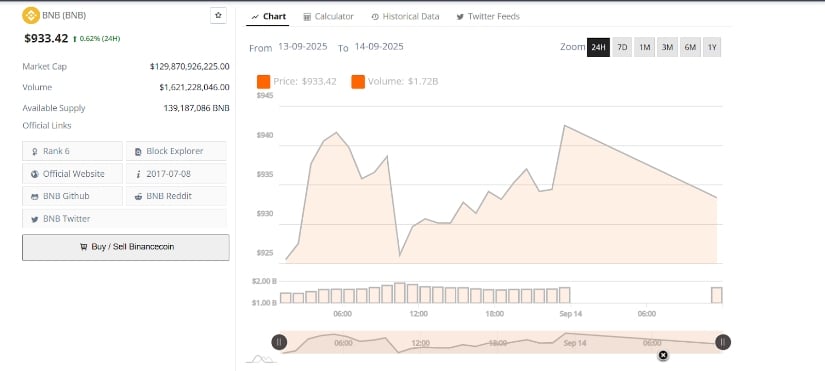Click the To date 14-09-2025 field
This screenshot has height=371, width=825.
pyautogui.click(x=379, y=46)
